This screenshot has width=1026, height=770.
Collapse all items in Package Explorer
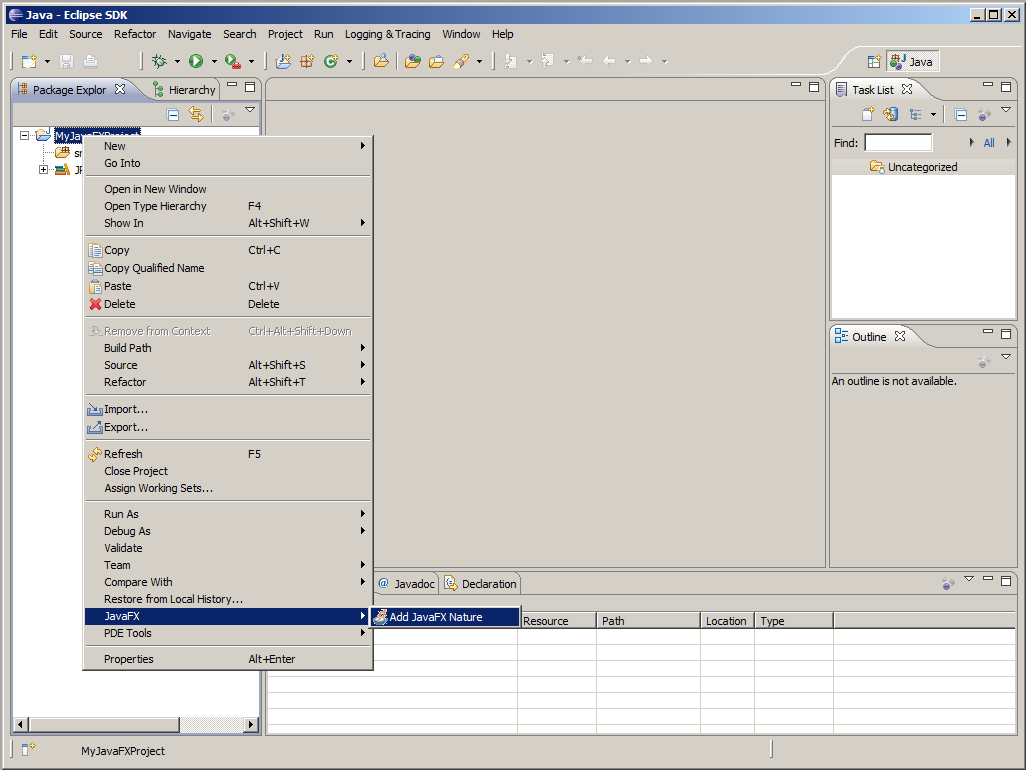pos(173,115)
